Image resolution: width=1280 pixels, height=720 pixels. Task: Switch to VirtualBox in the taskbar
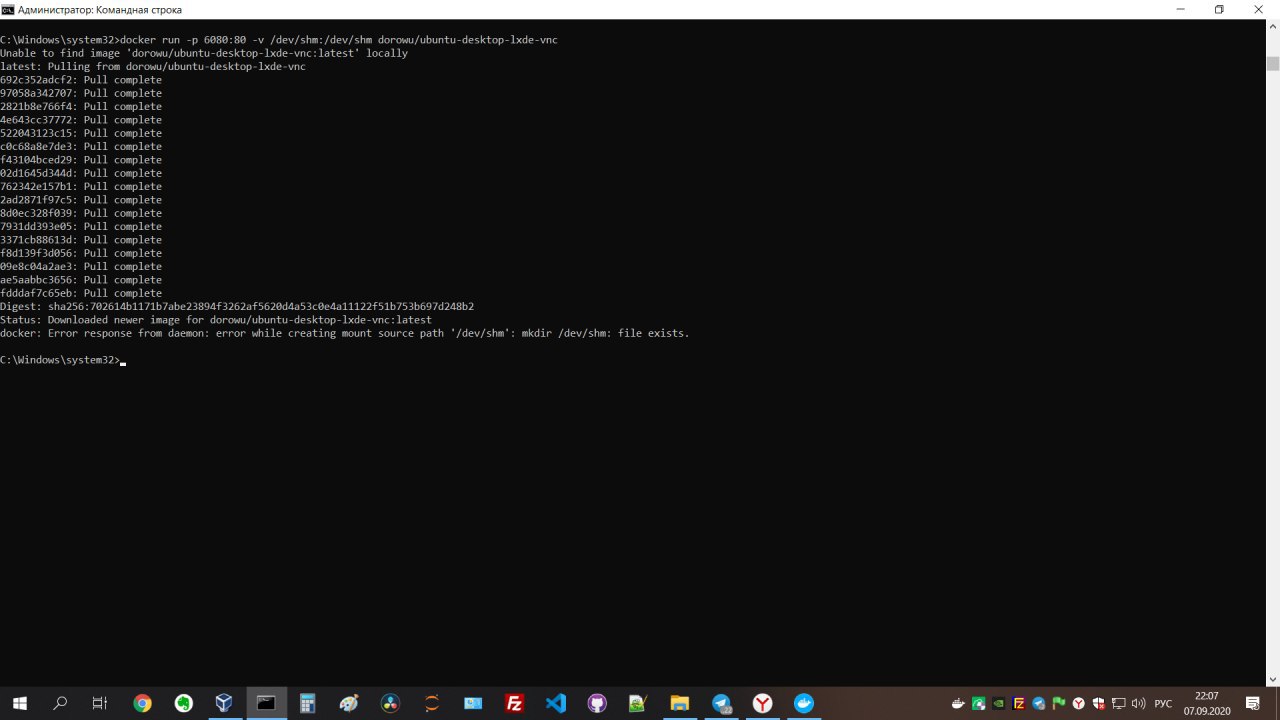(x=224, y=703)
